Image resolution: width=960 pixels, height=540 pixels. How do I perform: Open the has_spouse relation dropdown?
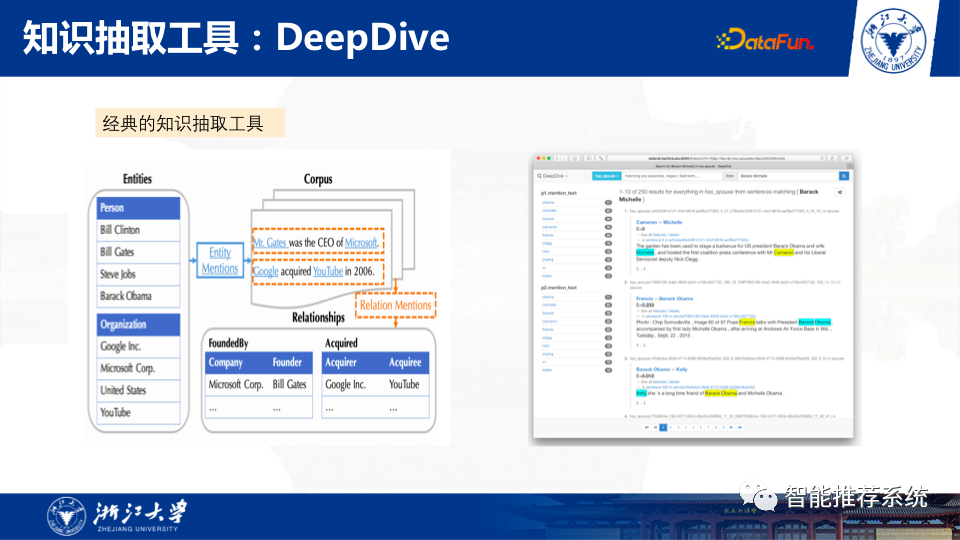[x=607, y=176]
